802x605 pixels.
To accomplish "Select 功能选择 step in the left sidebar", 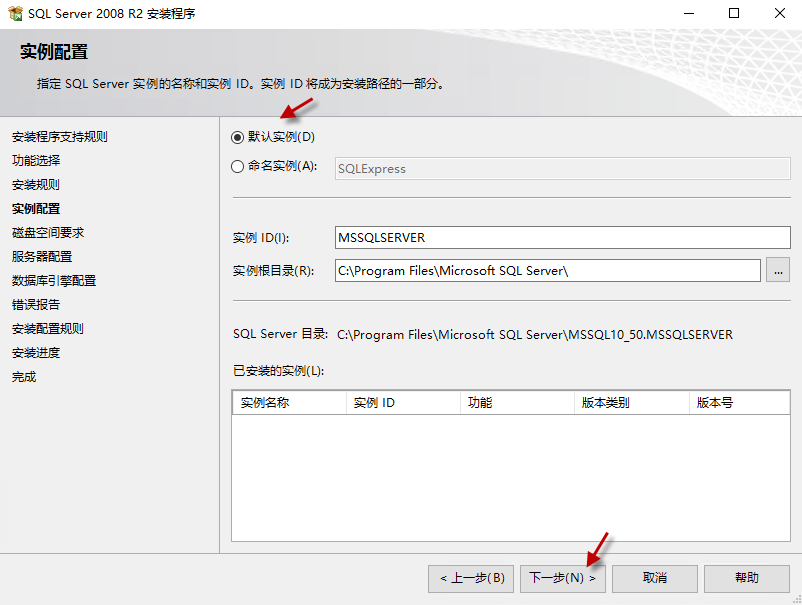I will [x=36, y=161].
